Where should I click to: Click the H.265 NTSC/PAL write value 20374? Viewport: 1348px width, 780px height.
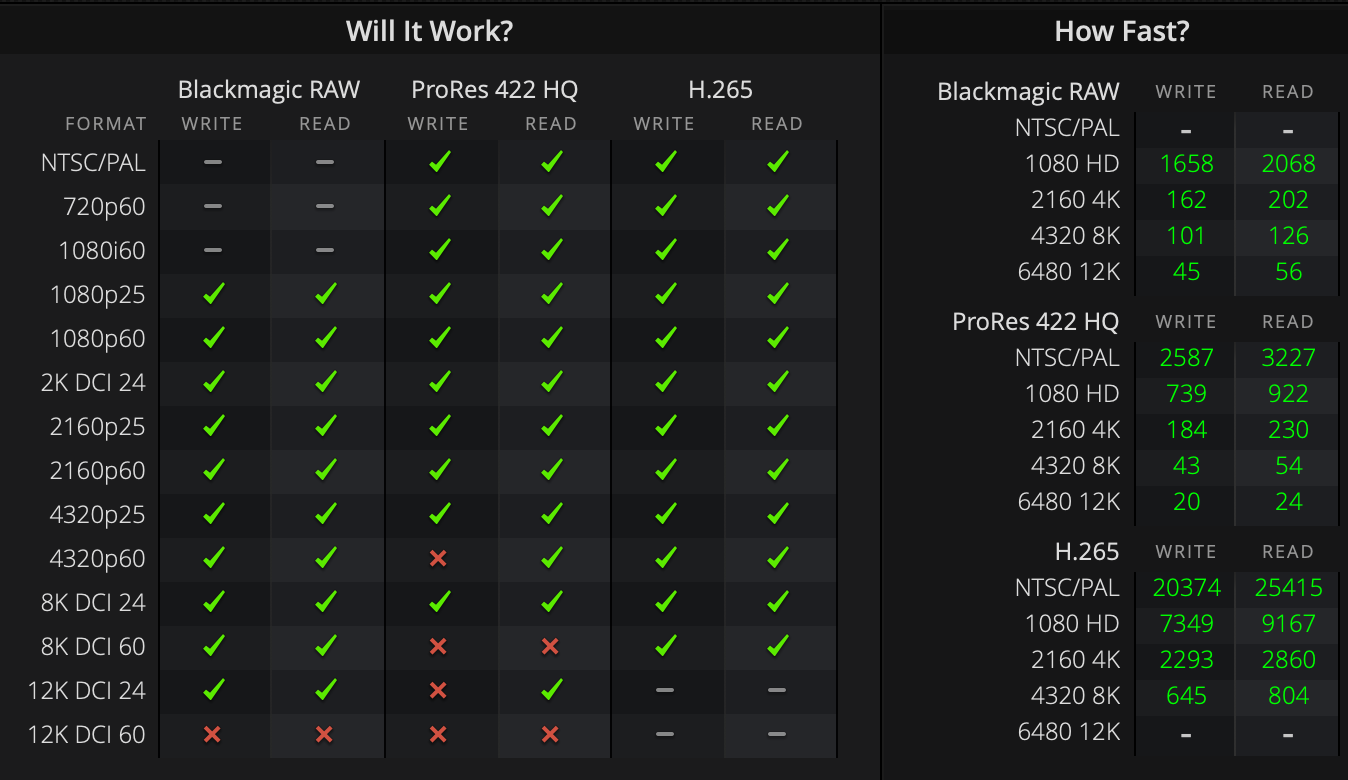pyautogui.click(x=1186, y=588)
